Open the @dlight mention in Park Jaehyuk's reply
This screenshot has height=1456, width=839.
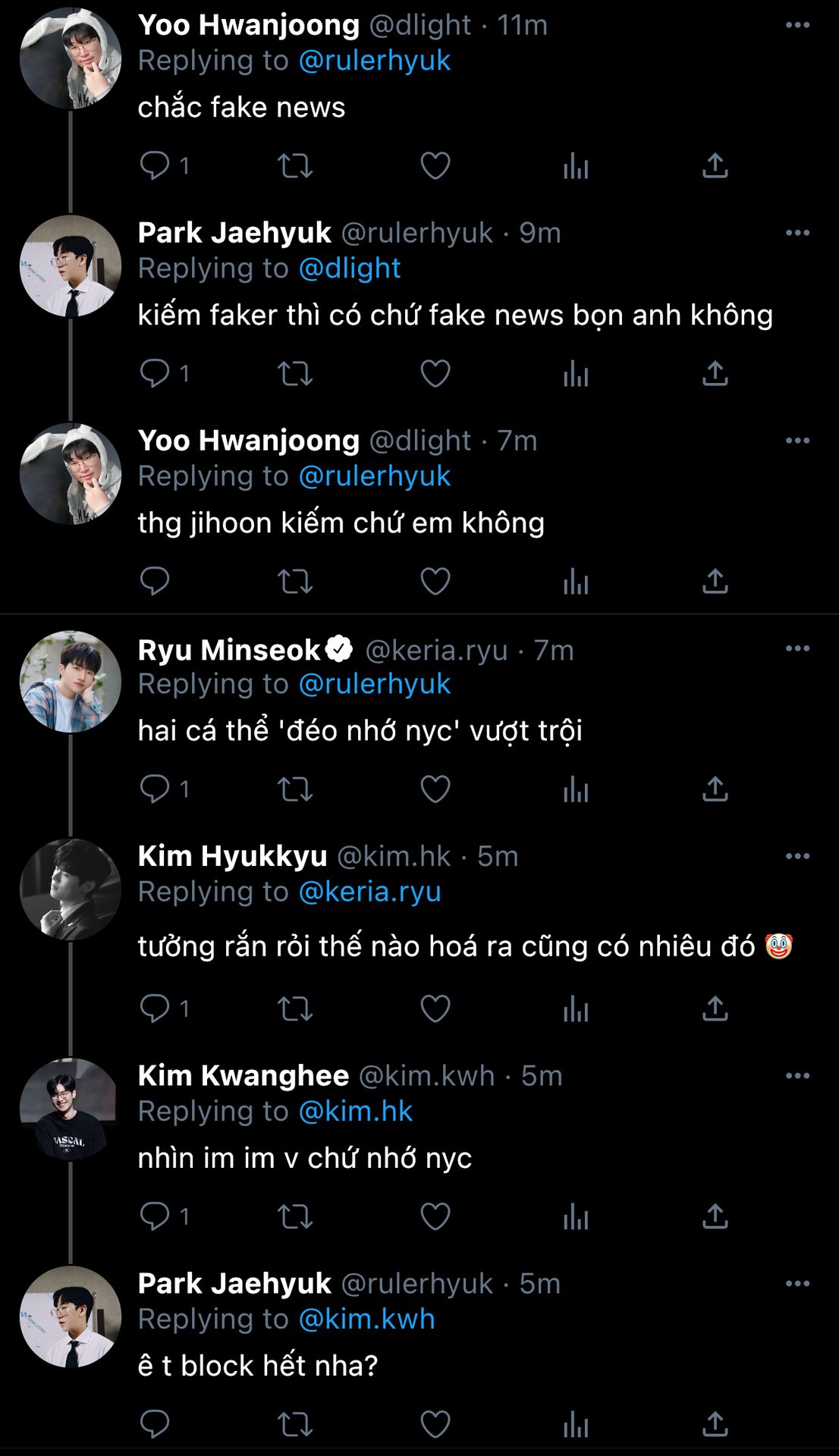tap(349, 268)
